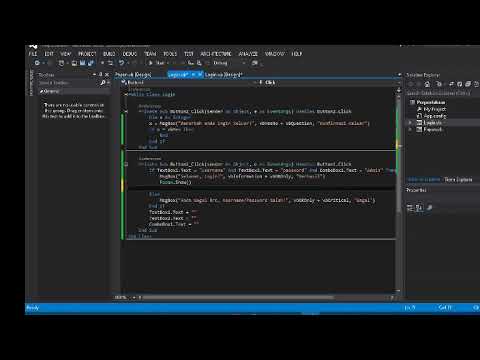Viewport: 480px width, 360px height.
Task: Click the Start debugging button
Action: click(x=157, y=63)
